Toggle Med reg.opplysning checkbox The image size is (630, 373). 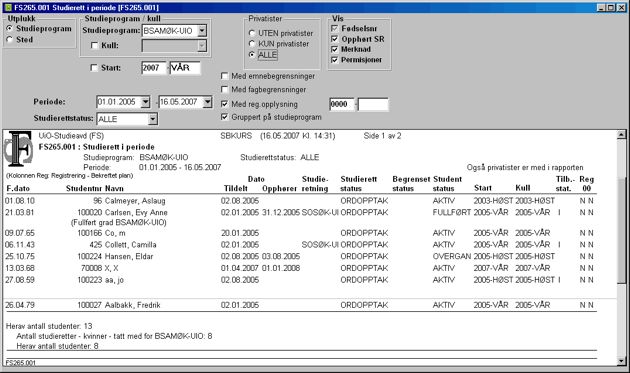point(224,104)
